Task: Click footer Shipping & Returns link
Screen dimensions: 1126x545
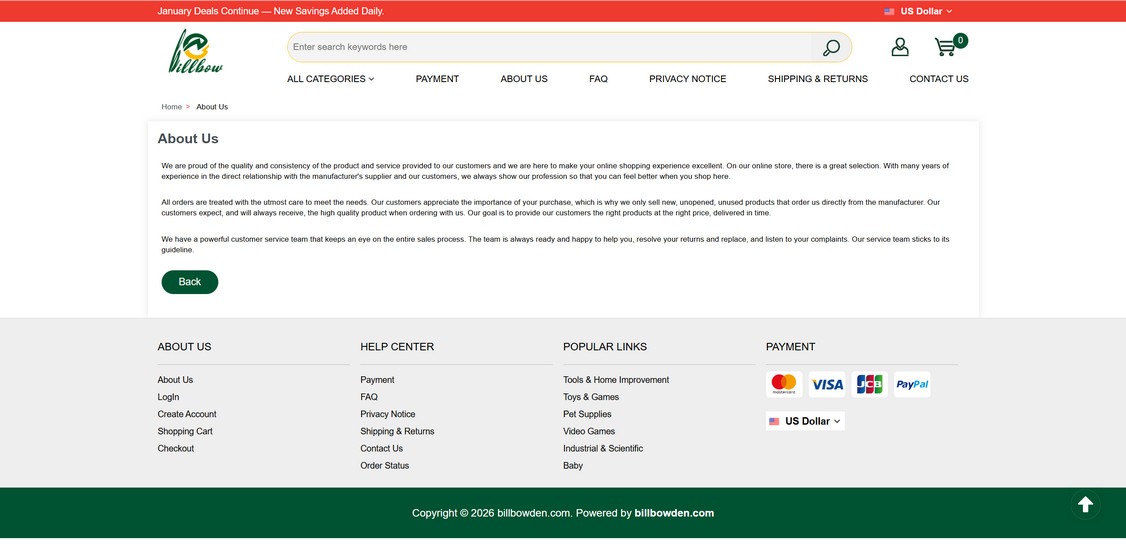Action: [397, 432]
